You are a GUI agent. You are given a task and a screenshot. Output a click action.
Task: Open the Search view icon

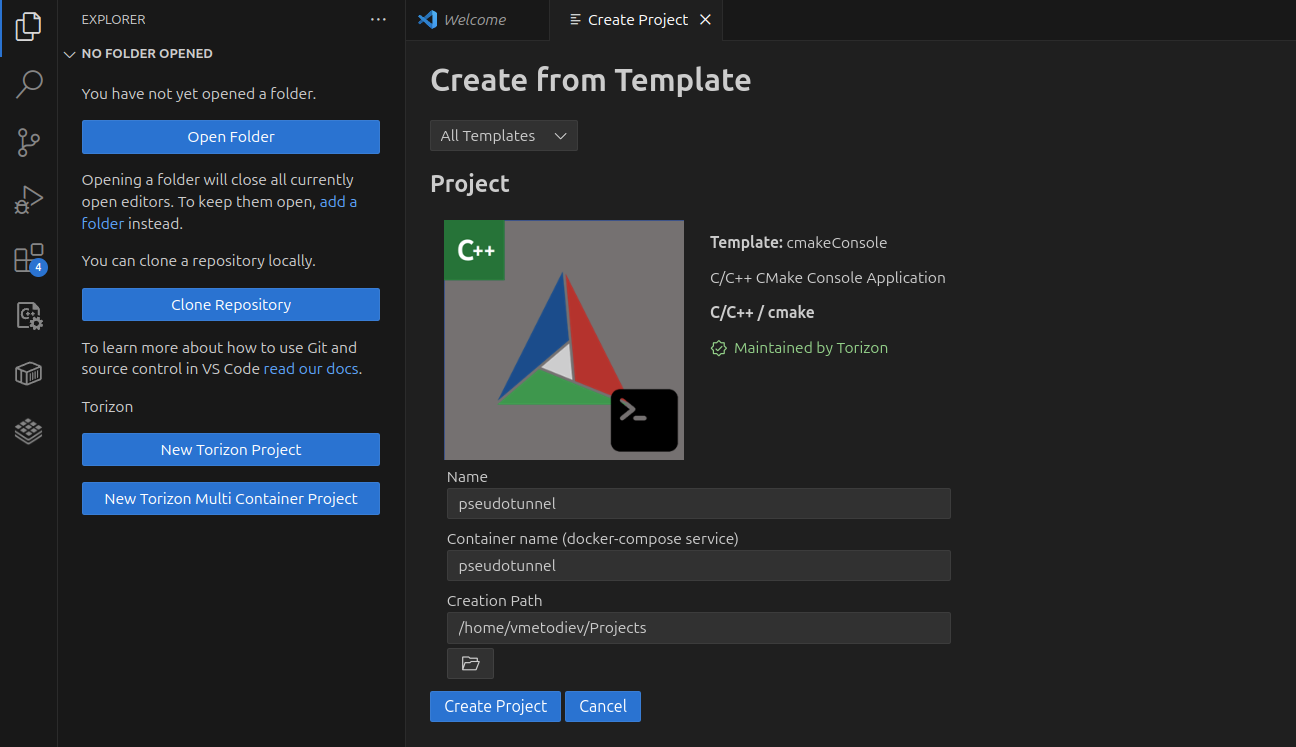click(x=29, y=85)
